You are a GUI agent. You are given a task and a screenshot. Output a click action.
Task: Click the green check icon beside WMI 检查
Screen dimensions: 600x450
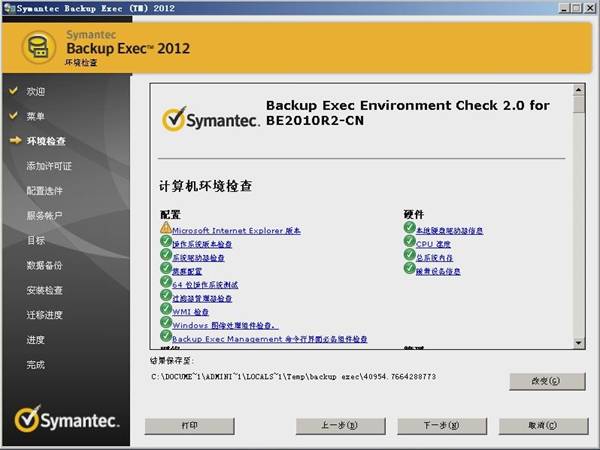click(x=166, y=311)
